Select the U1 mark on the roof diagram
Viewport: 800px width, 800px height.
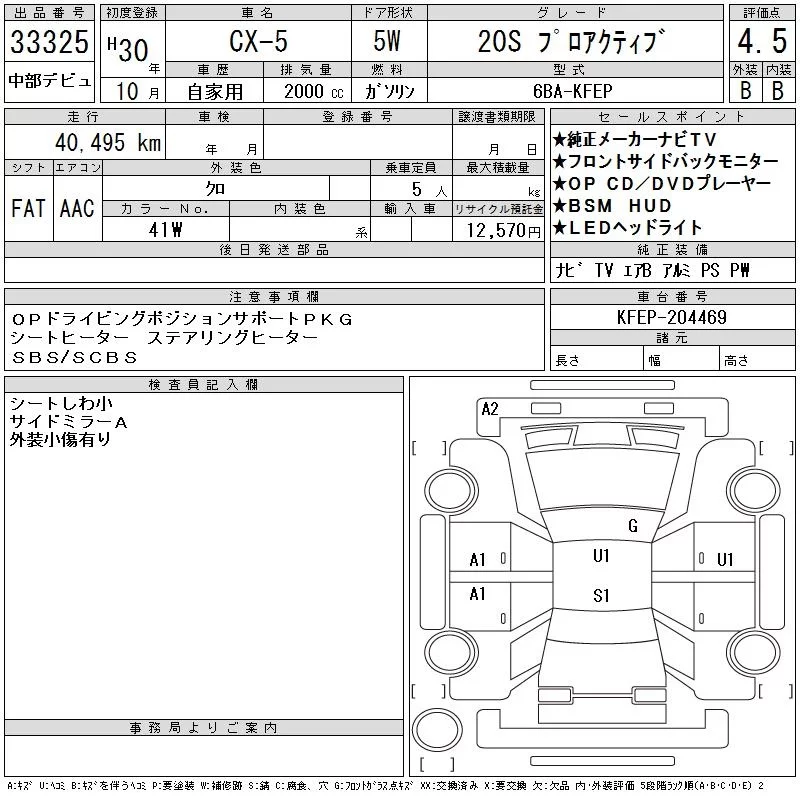601,556
